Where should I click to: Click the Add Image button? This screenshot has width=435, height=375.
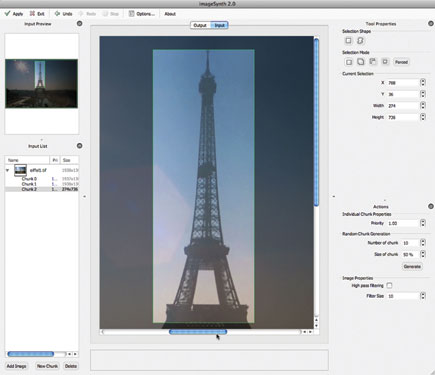point(16,366)
